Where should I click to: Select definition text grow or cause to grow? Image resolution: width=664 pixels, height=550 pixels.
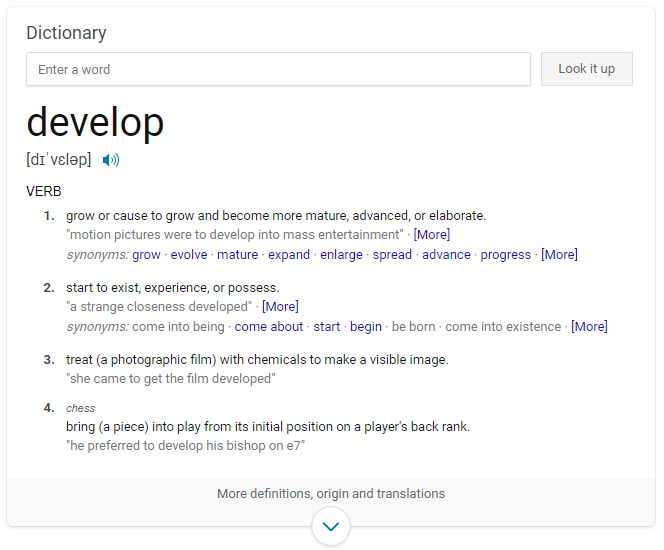click(x=276, y=216)
